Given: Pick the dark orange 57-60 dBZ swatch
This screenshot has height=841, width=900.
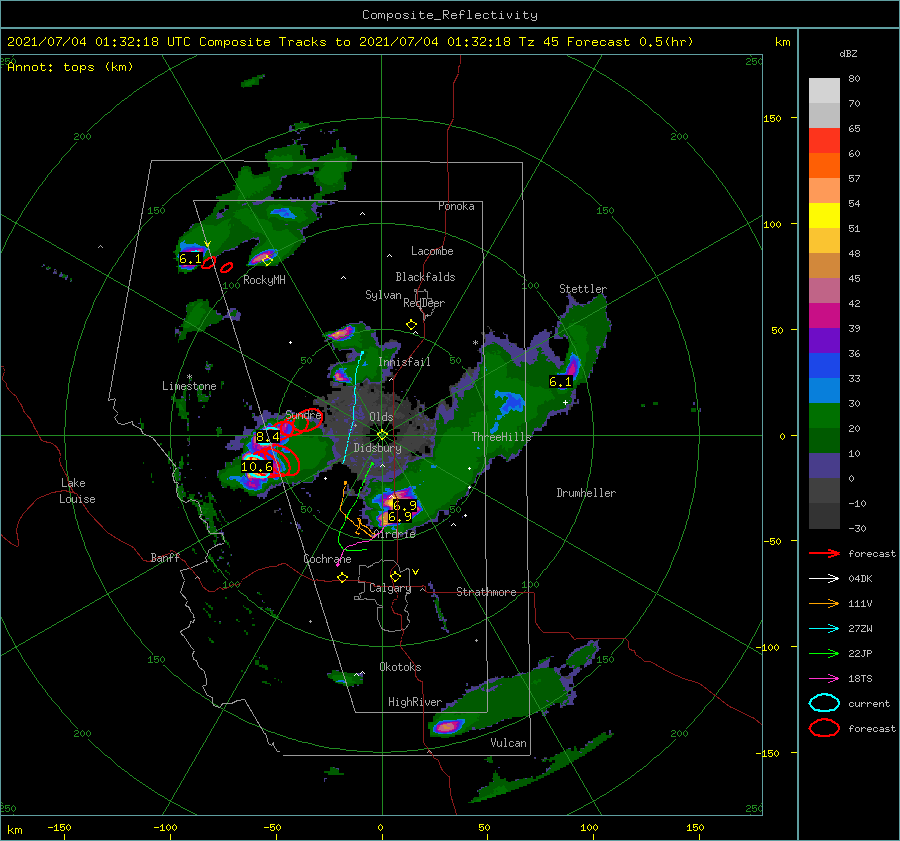Looking at the screenshot, I should [x=824, y=165].
